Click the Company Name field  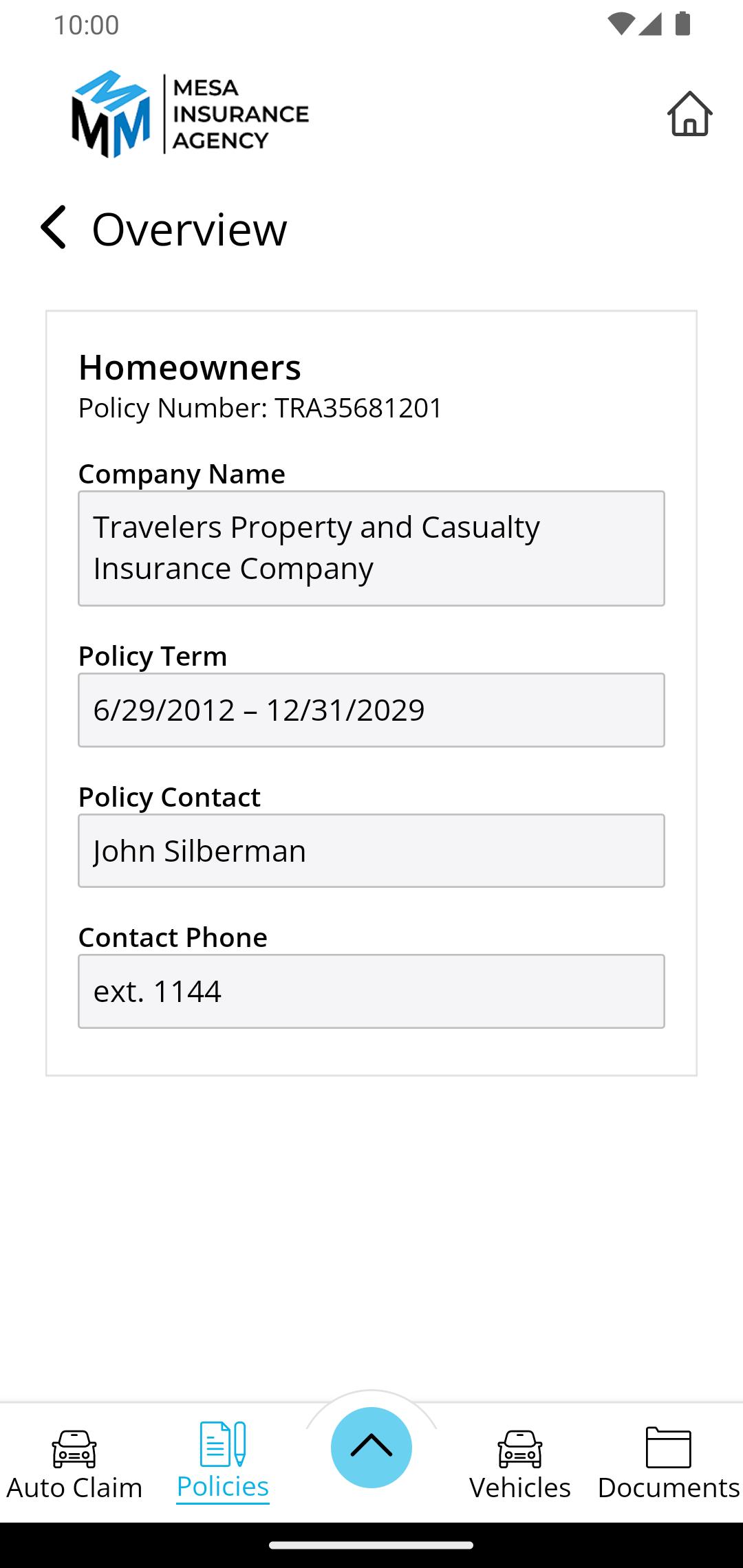(x=371, y=548)
